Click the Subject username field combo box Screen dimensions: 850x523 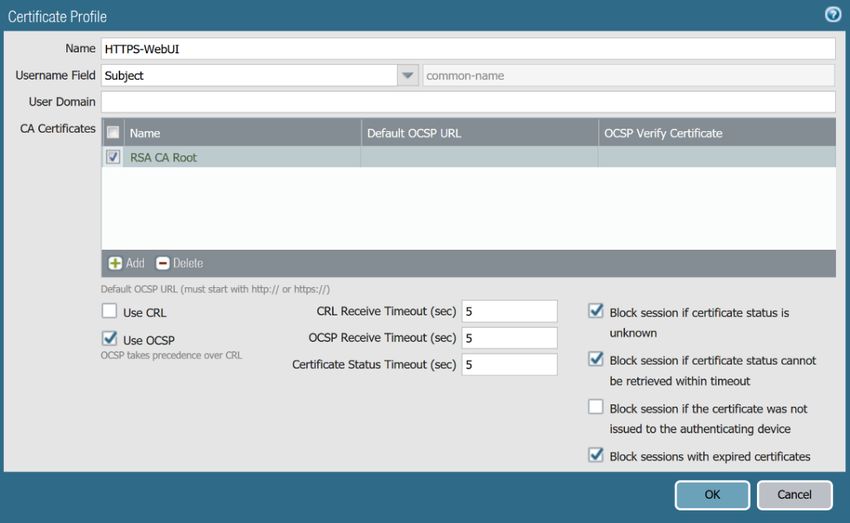pos(249,75)
